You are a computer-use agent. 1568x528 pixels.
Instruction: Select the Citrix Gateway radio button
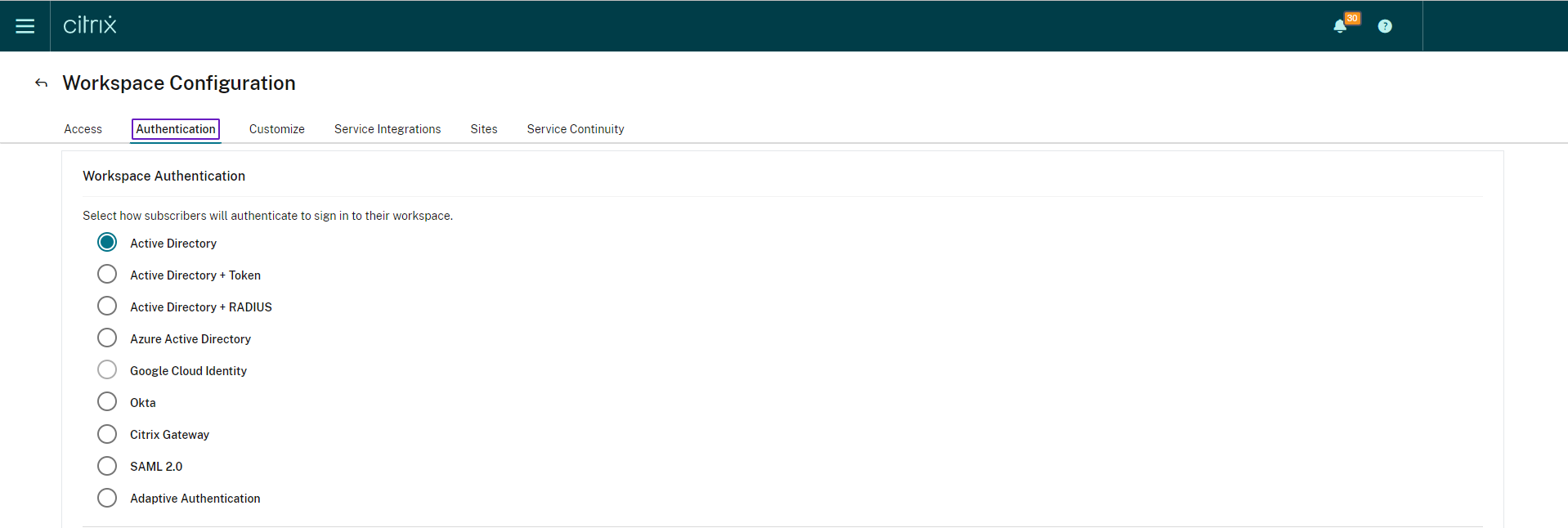click(x=107, y=434)
